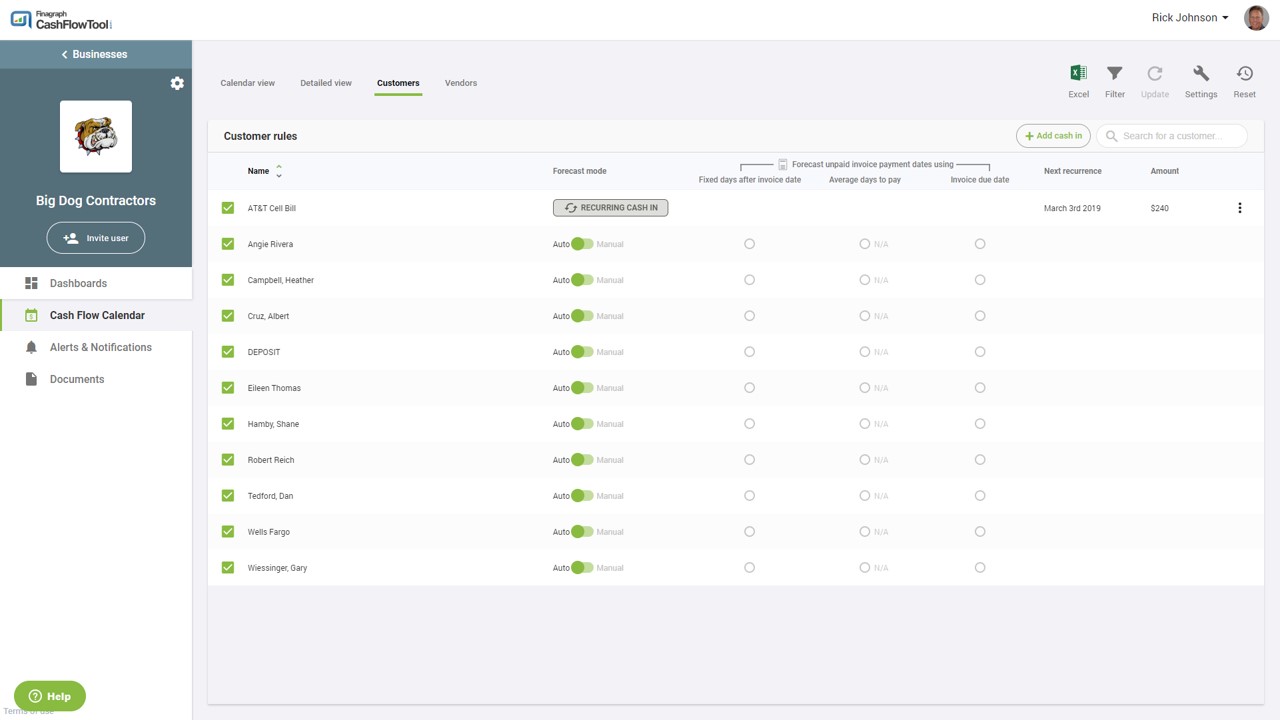Click the Big Dog Contractors bulldog logo
The image size is (1280, 720).
pos(96,137)
